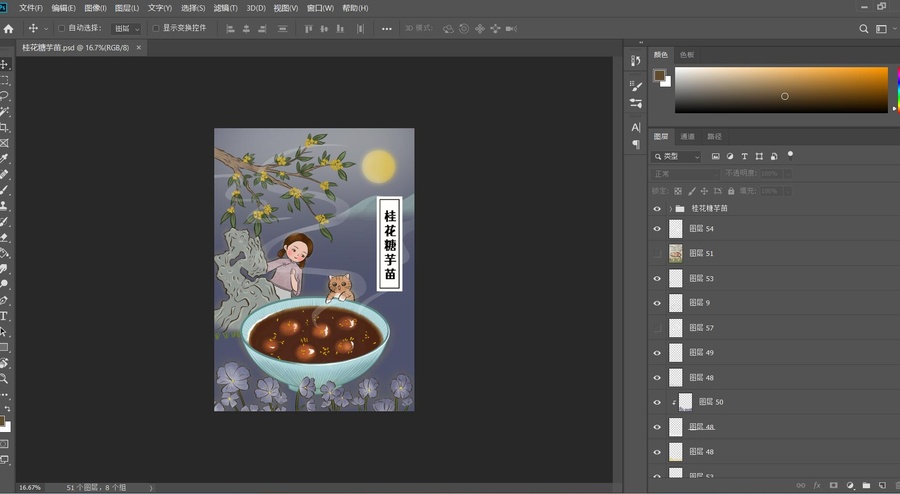
Task: Switch to the 色板 tab
Action: click(687, 55)
